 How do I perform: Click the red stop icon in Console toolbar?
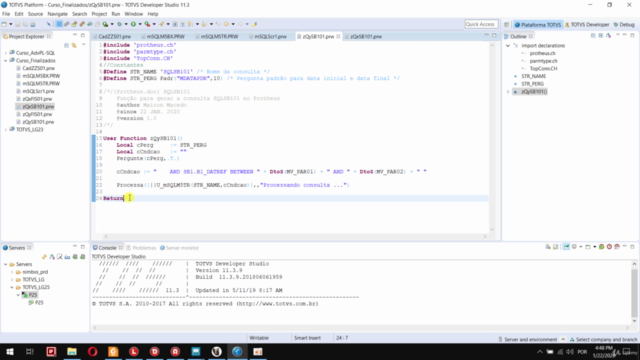[x=609, y=247]
